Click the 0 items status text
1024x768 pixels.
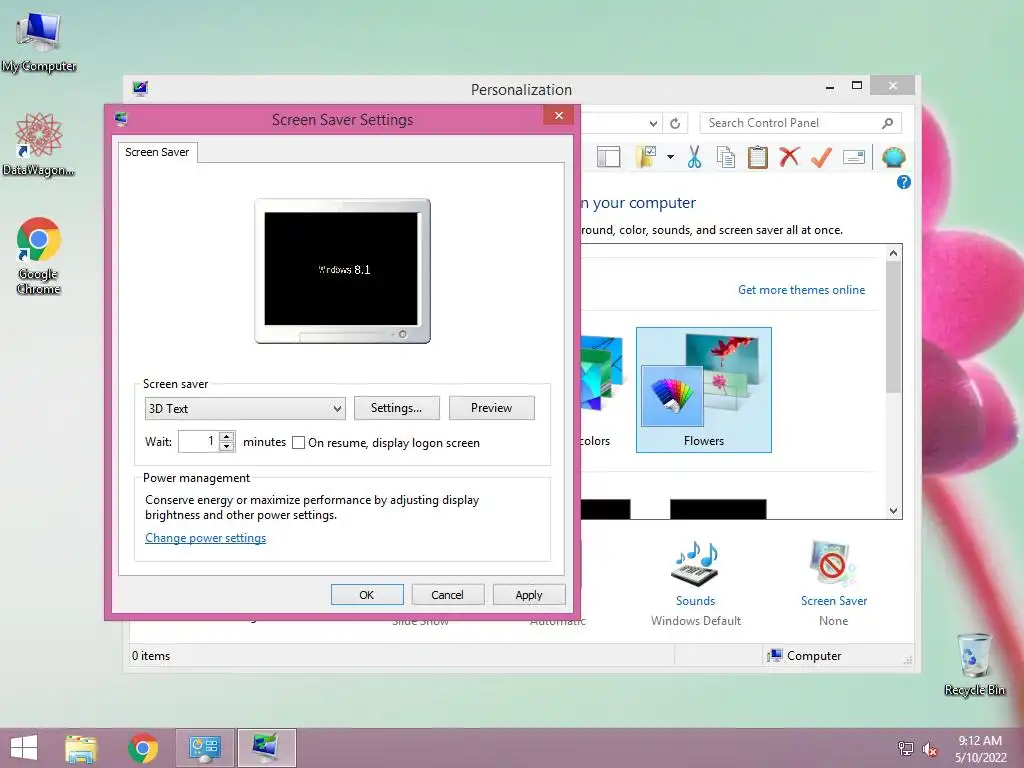coord(151,656)
